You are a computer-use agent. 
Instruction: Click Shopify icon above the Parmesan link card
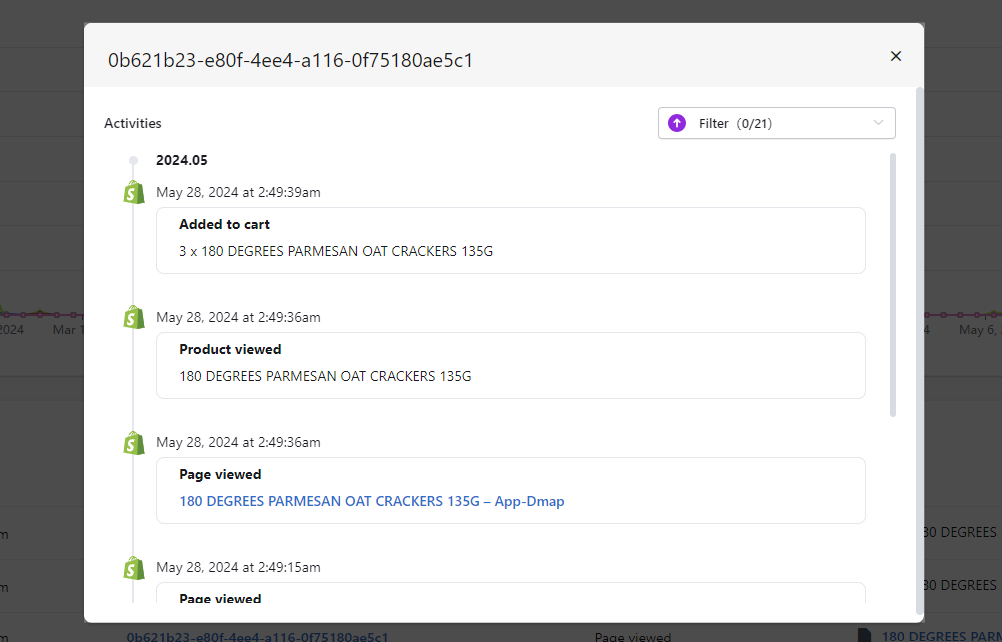click(134, 442)
